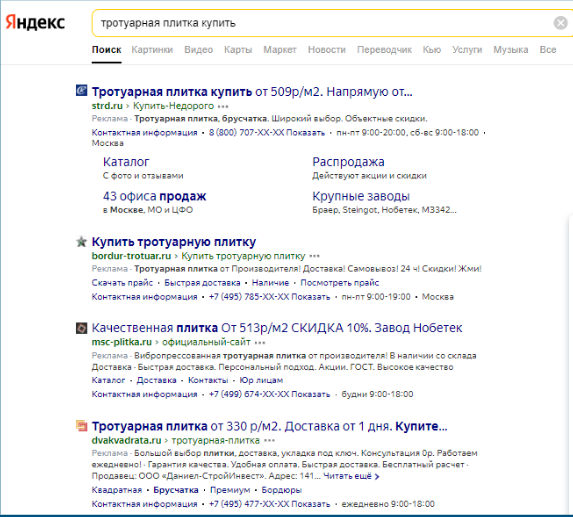Visit the msc-plitka.ru domain link
This screenshot has height=517, width=573.
pos(122,342)
